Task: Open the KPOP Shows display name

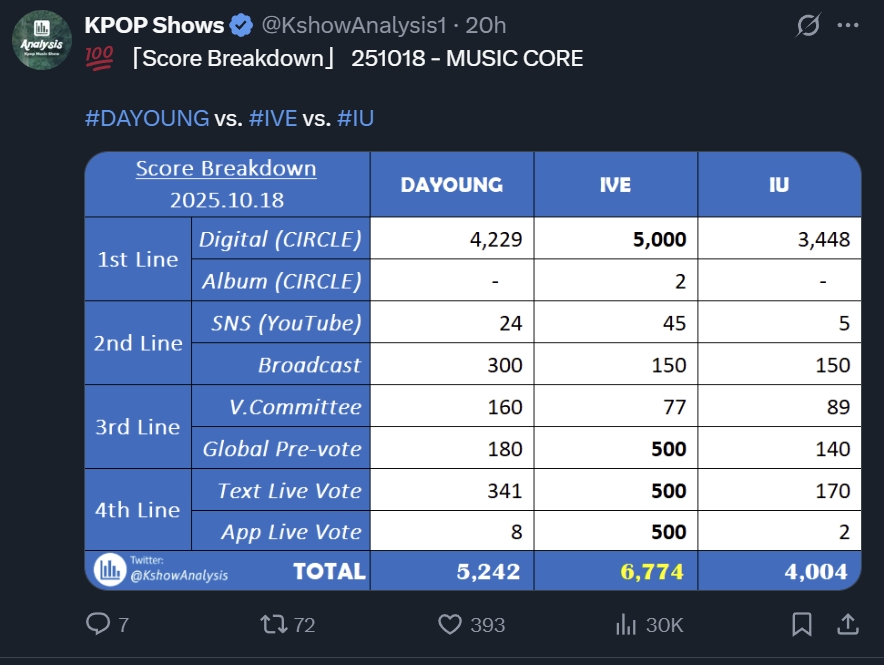Action: point(153,25)
